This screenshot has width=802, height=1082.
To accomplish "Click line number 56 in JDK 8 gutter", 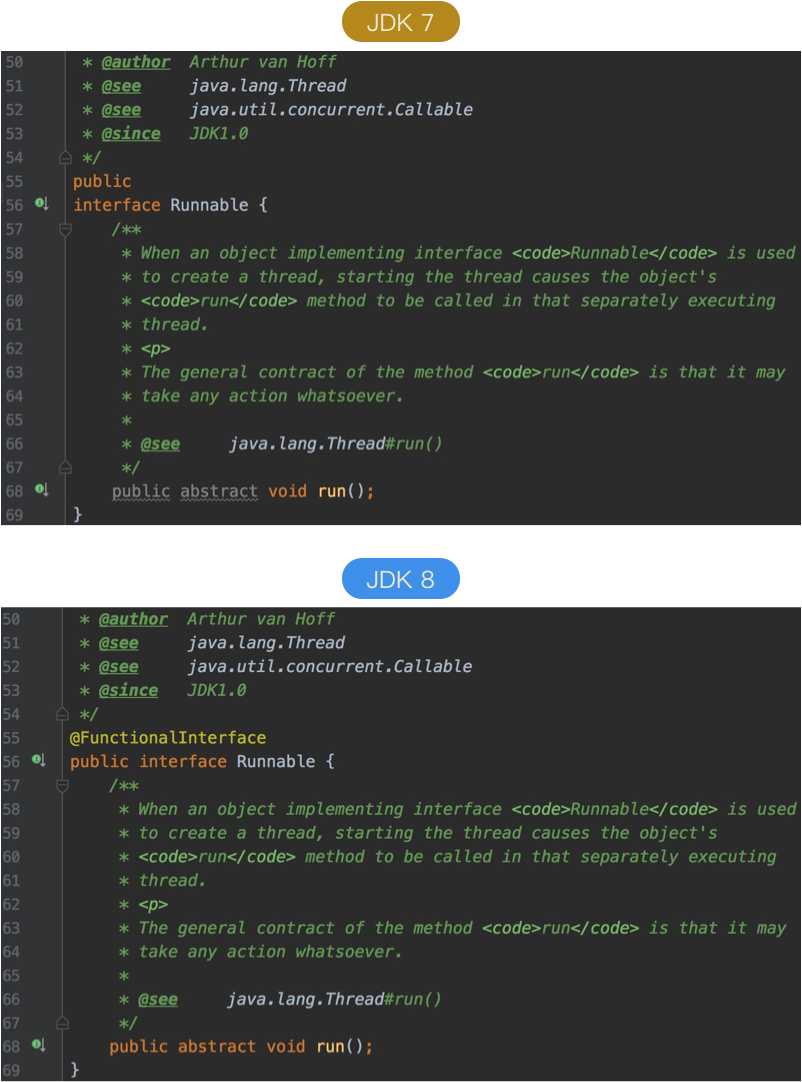I will point(11,762).
